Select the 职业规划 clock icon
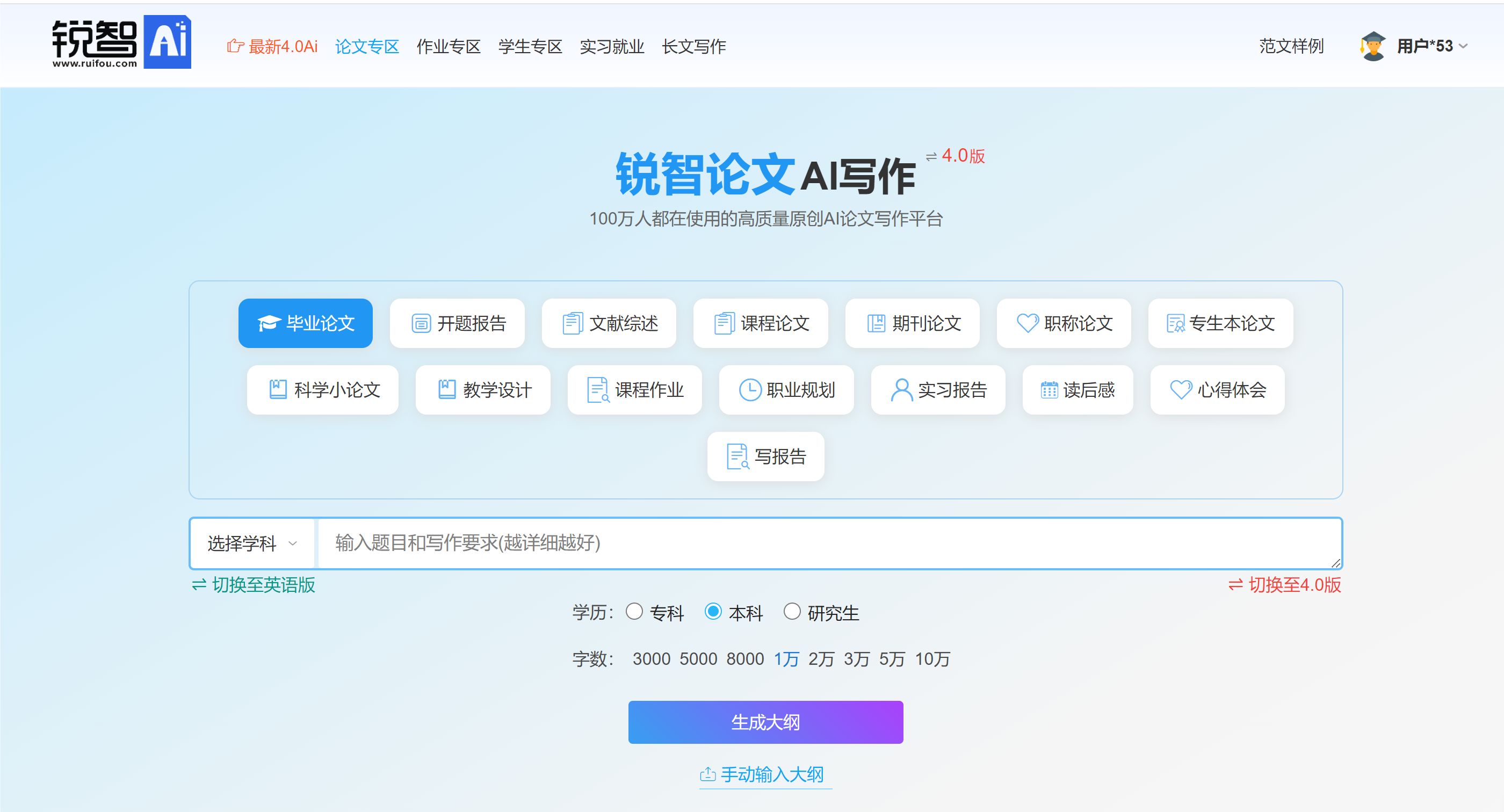 pyautogui.click(x=750, y=389)
